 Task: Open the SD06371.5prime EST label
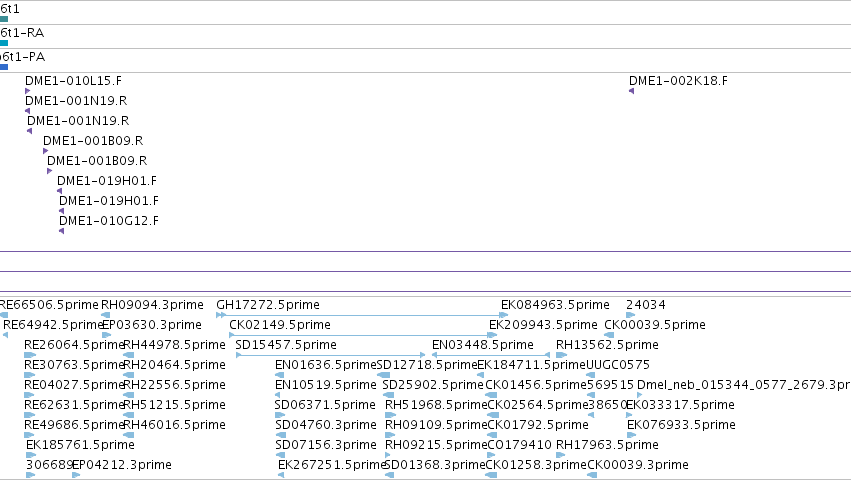(x=325, y=405)
